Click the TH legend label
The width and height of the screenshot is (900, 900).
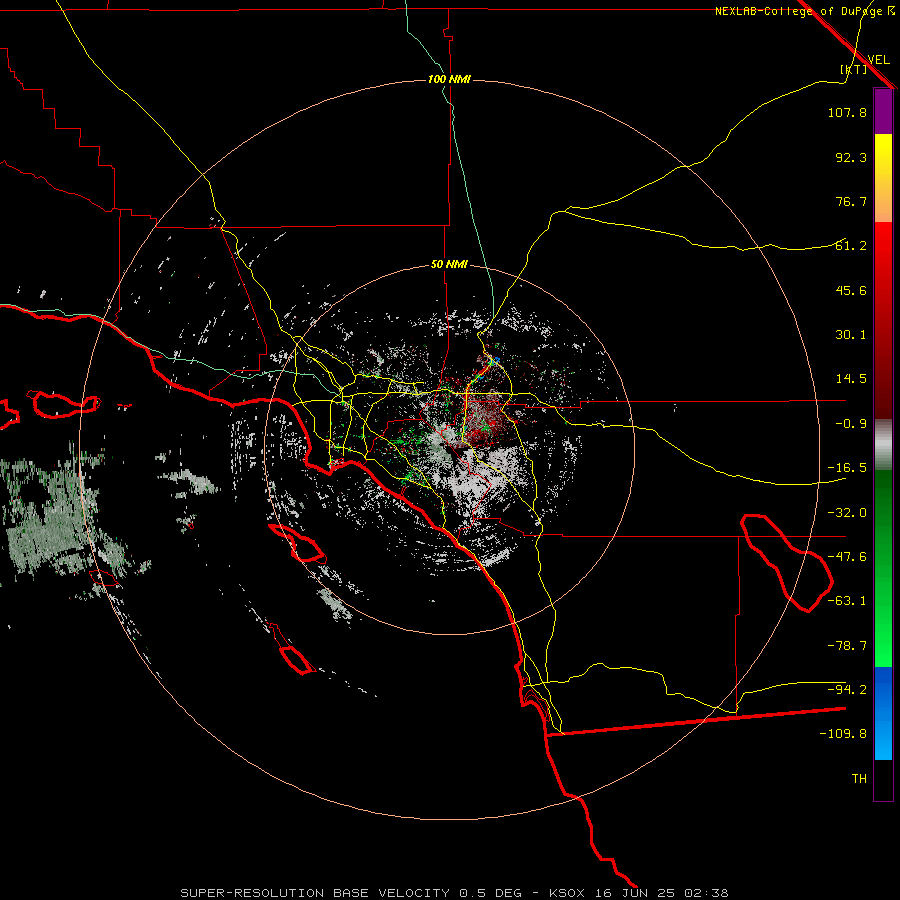click(x=859, y=779)
